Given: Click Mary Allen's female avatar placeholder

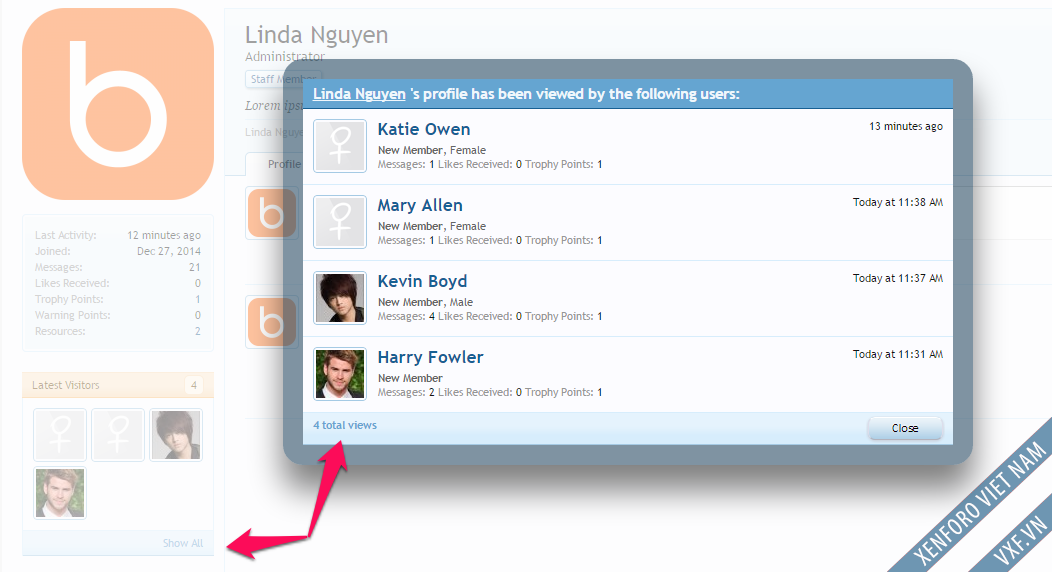Looking at the screenshot, I should pos(340,222).
